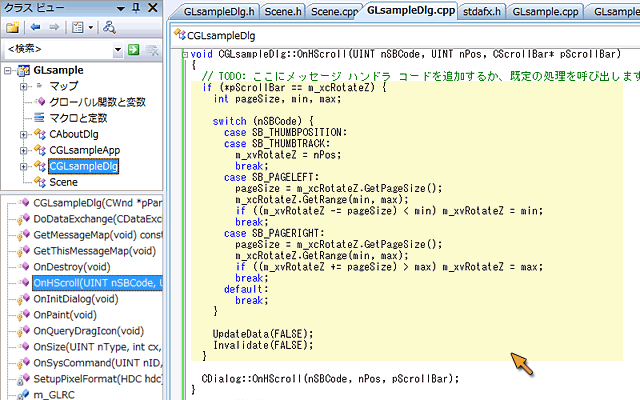Click the GLsample project icon
The image size is (640, 400).
(x=23, y=70)
